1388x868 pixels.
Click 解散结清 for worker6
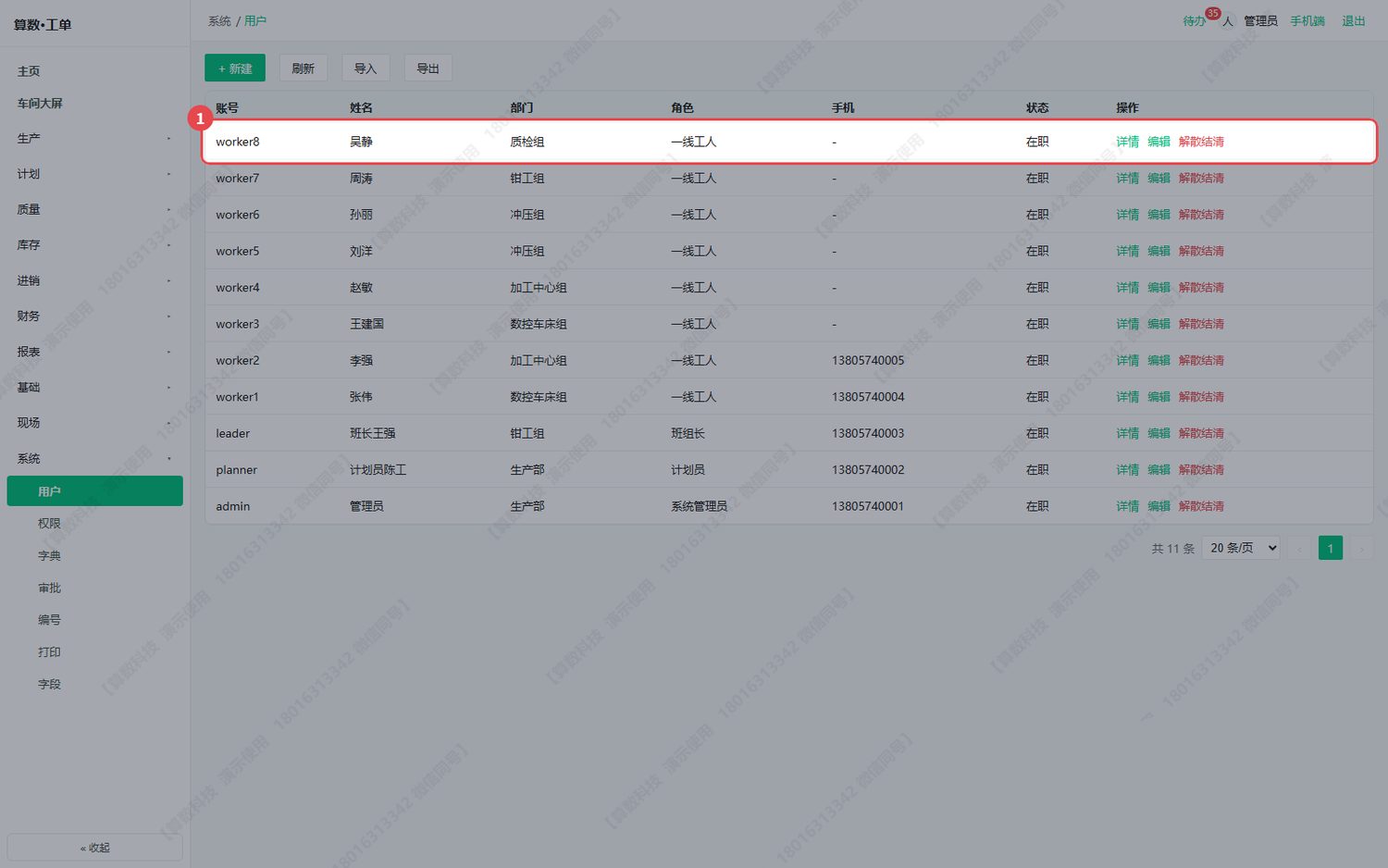tap(1201, 215)
